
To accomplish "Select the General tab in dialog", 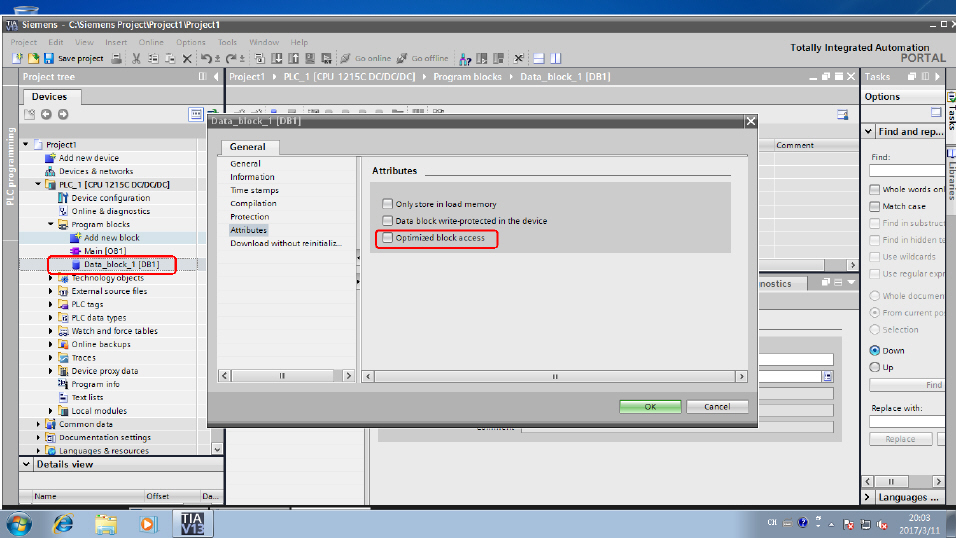I will 248,146.
